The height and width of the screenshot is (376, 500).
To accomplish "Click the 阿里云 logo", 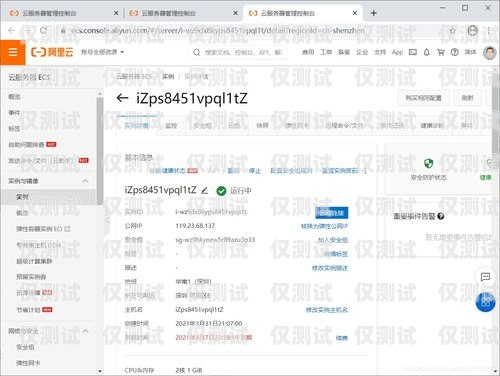I will [52, 52].
